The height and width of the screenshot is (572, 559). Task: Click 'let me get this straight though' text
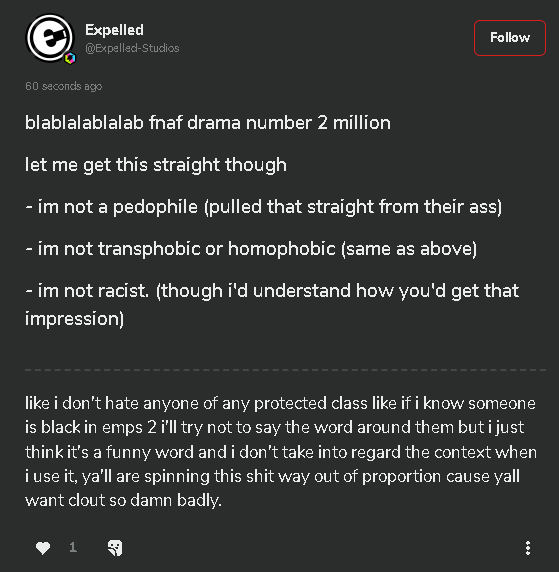coord(156,165)
